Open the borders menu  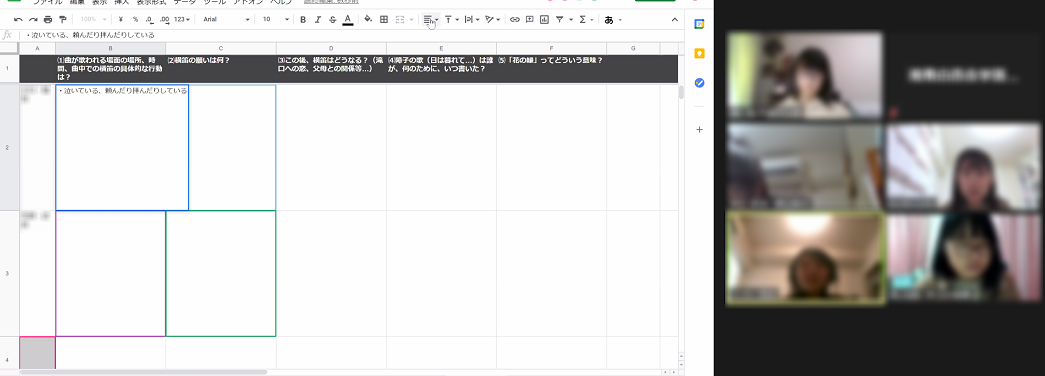coord(384,20)
